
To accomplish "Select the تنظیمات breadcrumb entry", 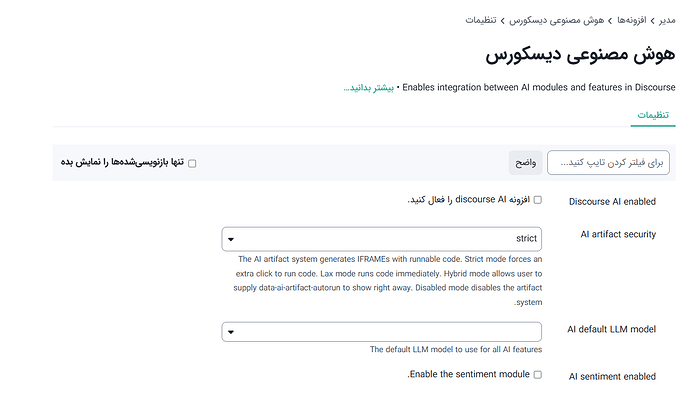I will point(481,20).
